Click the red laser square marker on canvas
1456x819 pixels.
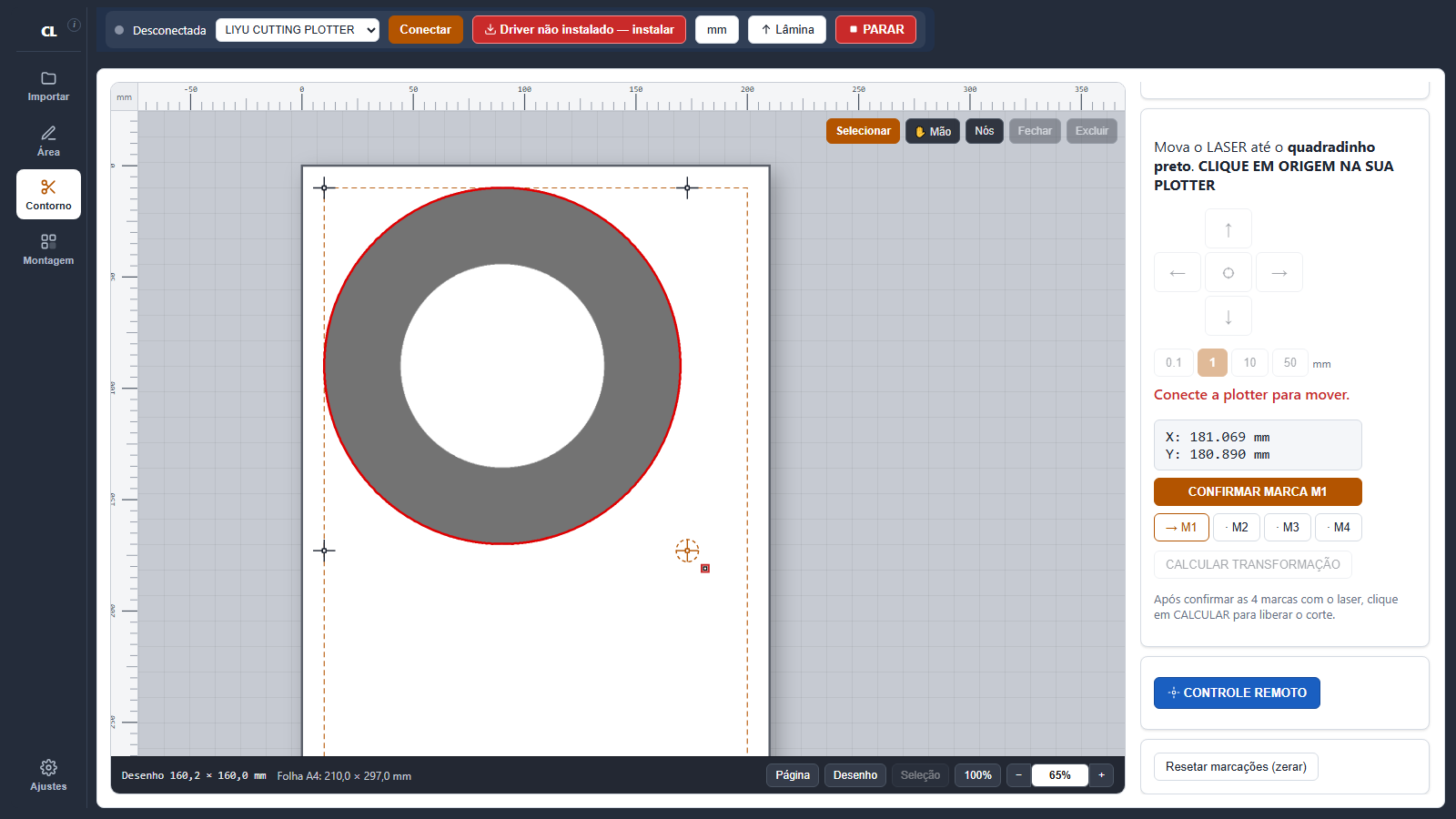[705, 569]
